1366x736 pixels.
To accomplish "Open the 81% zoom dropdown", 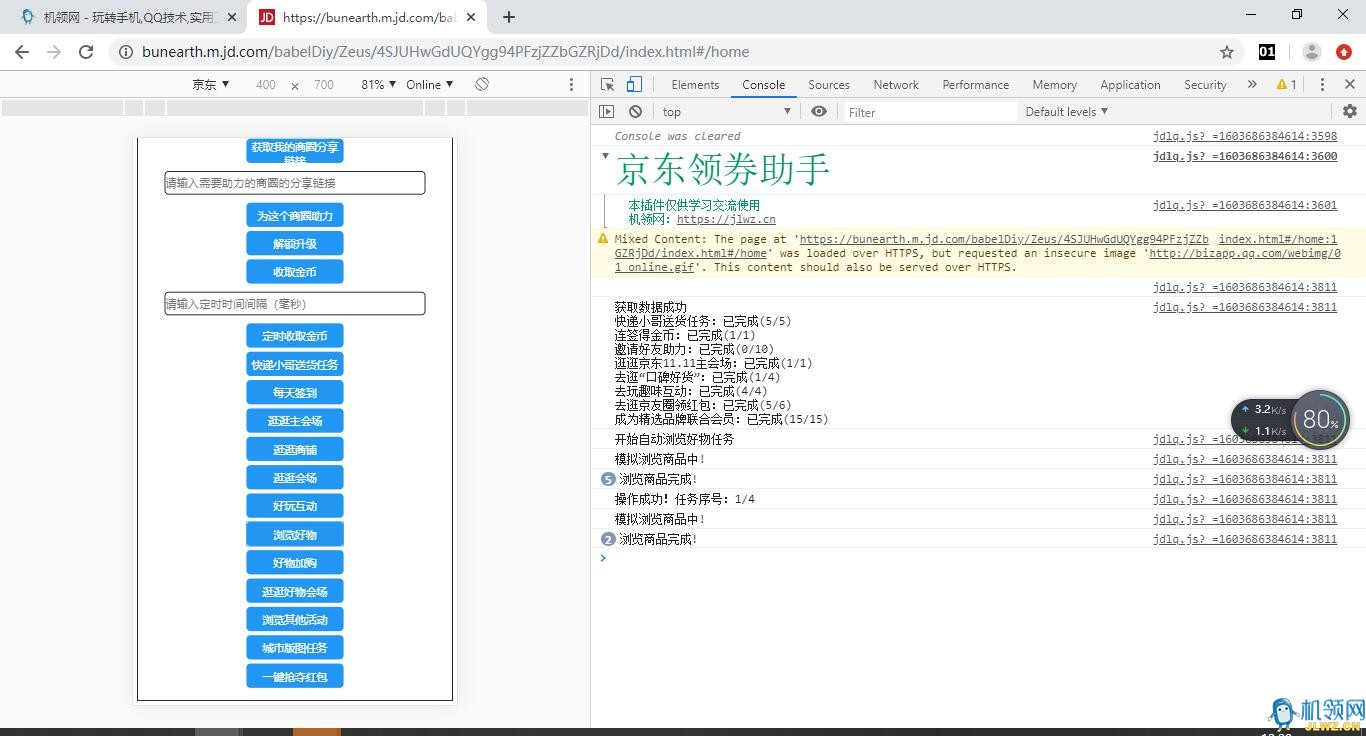I will [x=379, y=85].
